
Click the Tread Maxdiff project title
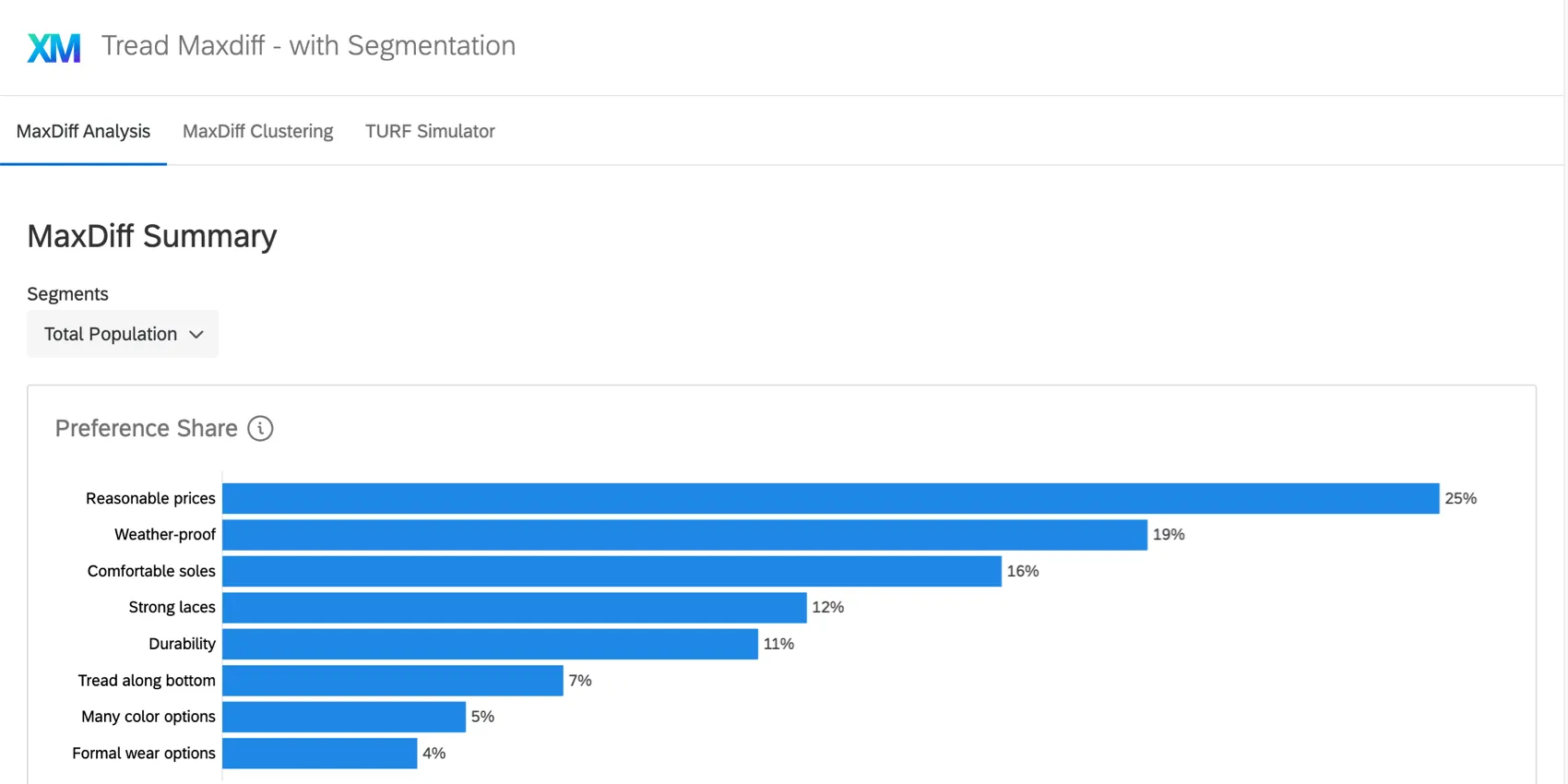pyautogui.click(x=308, y=45)
